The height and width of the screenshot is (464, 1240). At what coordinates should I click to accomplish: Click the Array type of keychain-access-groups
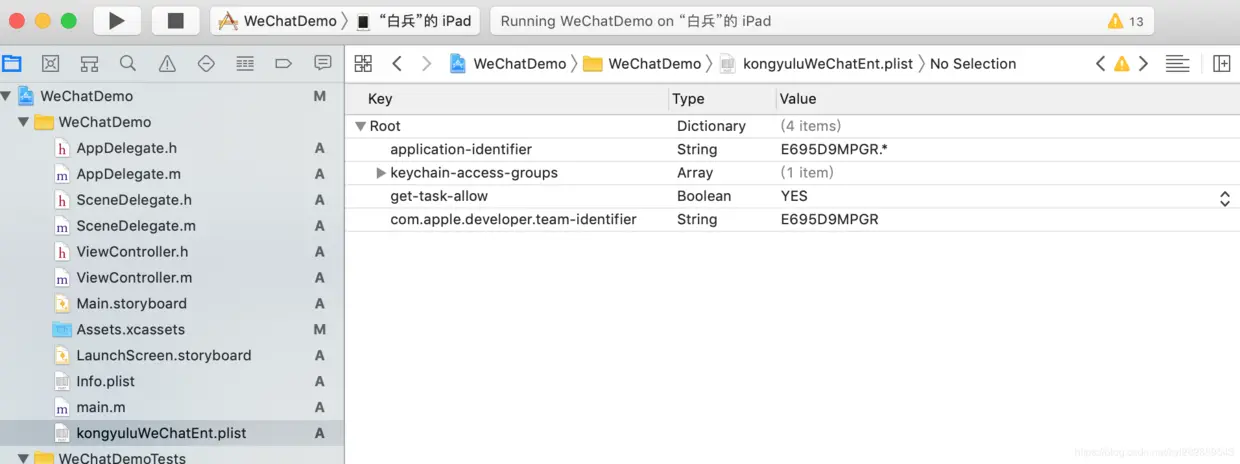point(695,173)
